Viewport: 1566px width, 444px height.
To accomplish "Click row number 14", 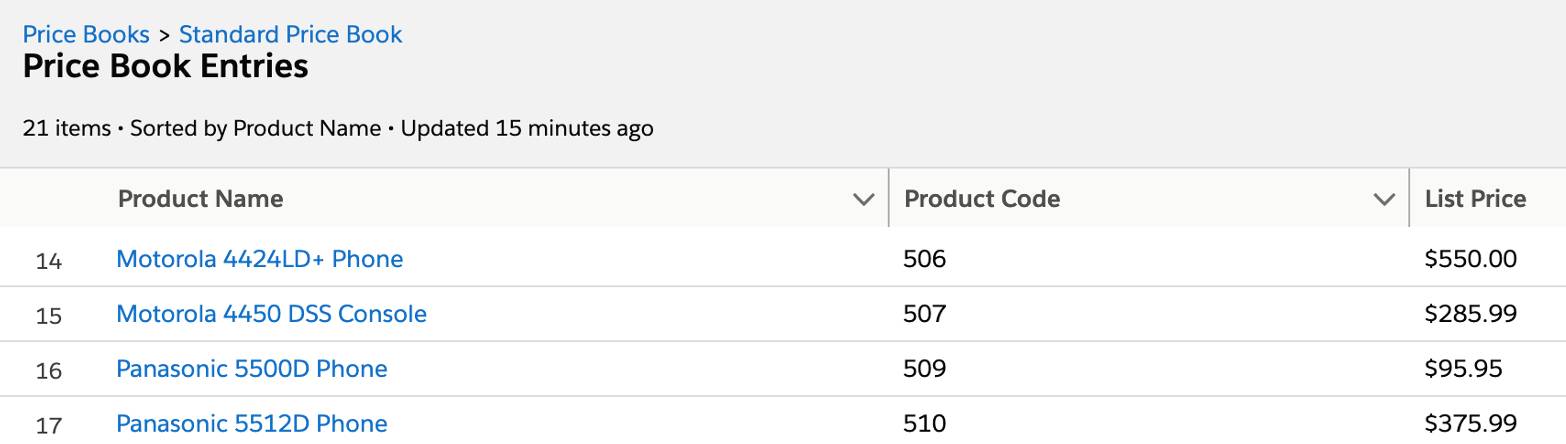I will click(x=49, y=261).
